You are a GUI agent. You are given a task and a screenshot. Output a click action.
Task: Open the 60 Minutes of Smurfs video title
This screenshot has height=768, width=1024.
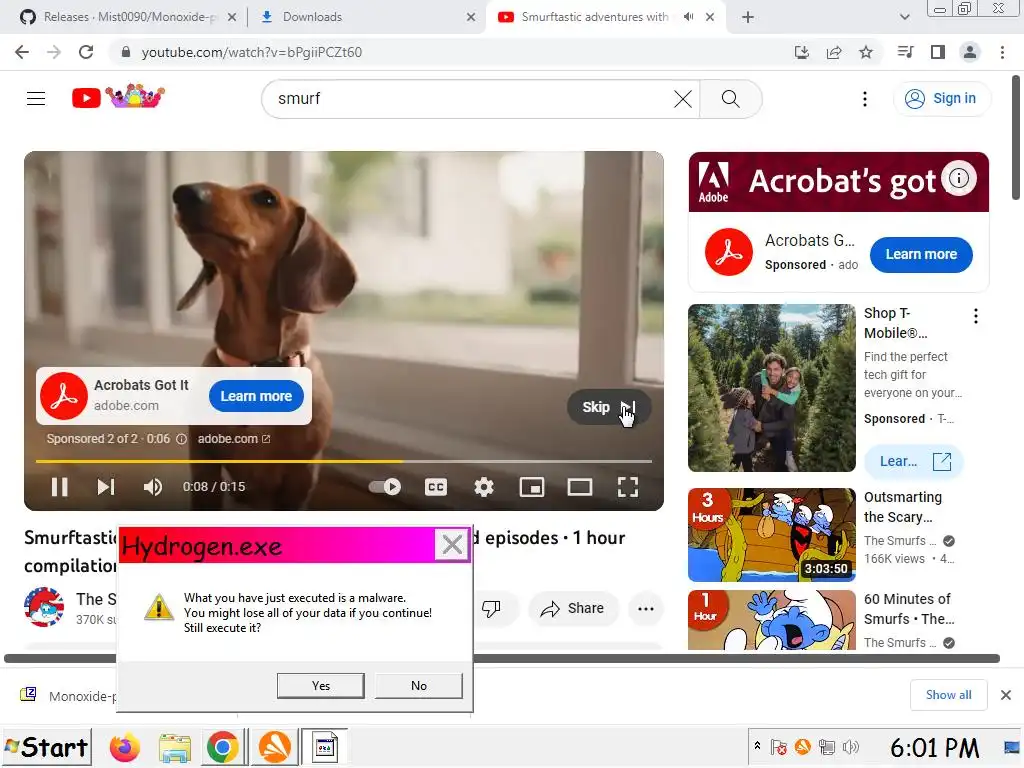[908, 609]
